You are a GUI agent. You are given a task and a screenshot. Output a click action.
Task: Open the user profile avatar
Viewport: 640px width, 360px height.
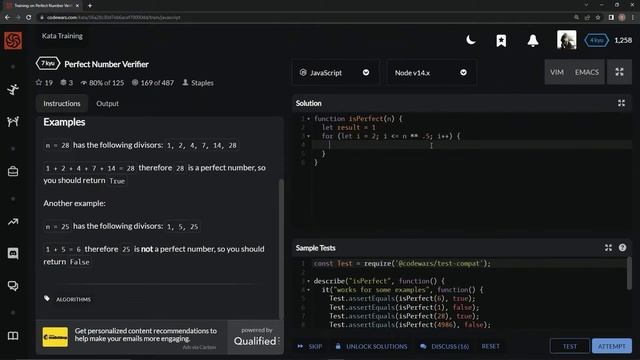pos(567,40)
